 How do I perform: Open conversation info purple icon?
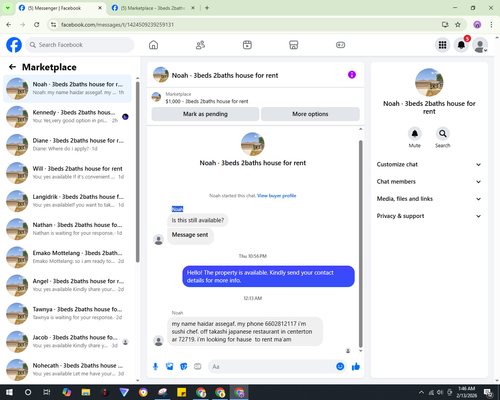(352, 75)
